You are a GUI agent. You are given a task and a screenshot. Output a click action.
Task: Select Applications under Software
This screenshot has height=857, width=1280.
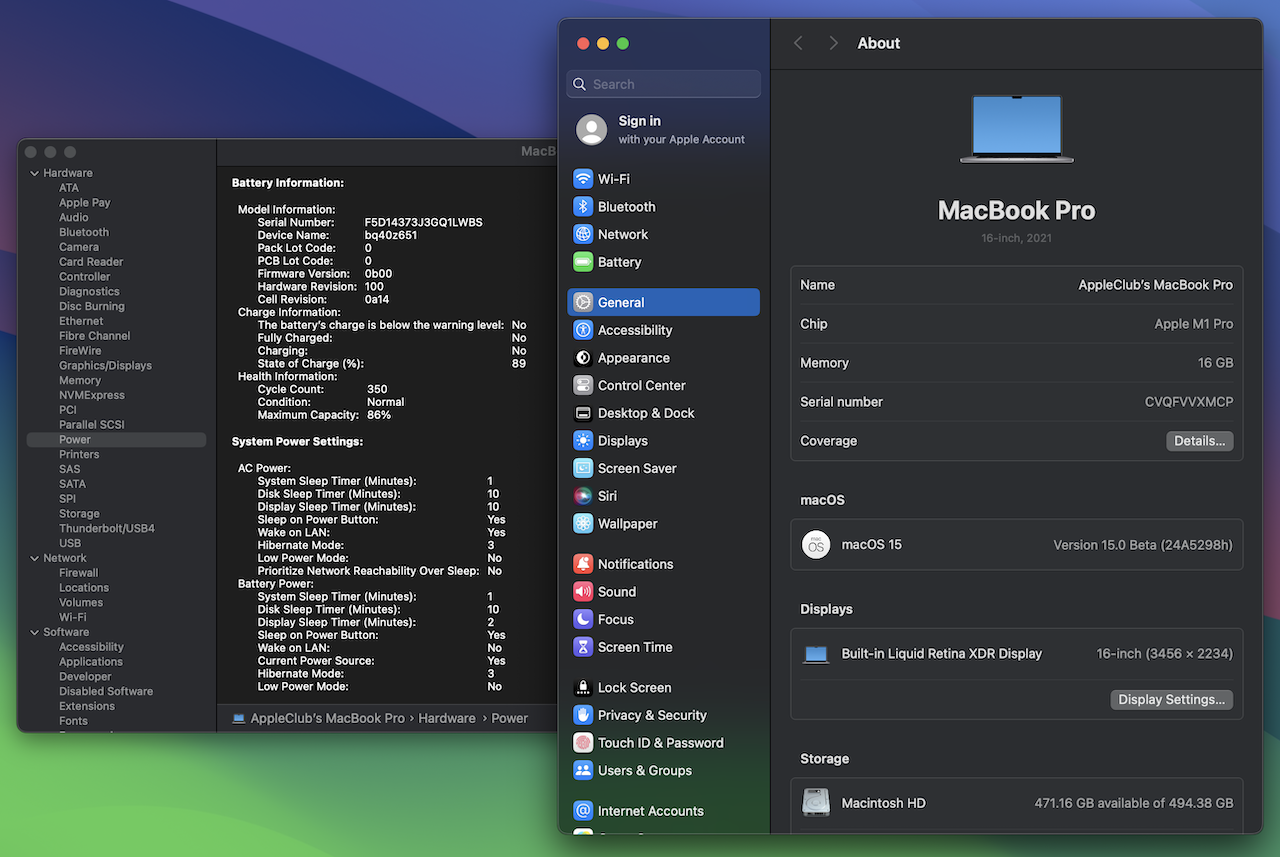[x=91, y=662]
